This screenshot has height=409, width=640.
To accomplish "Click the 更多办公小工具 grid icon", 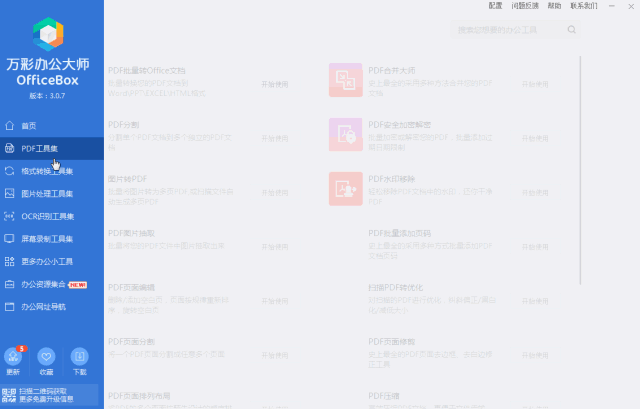I will (9, 262).
